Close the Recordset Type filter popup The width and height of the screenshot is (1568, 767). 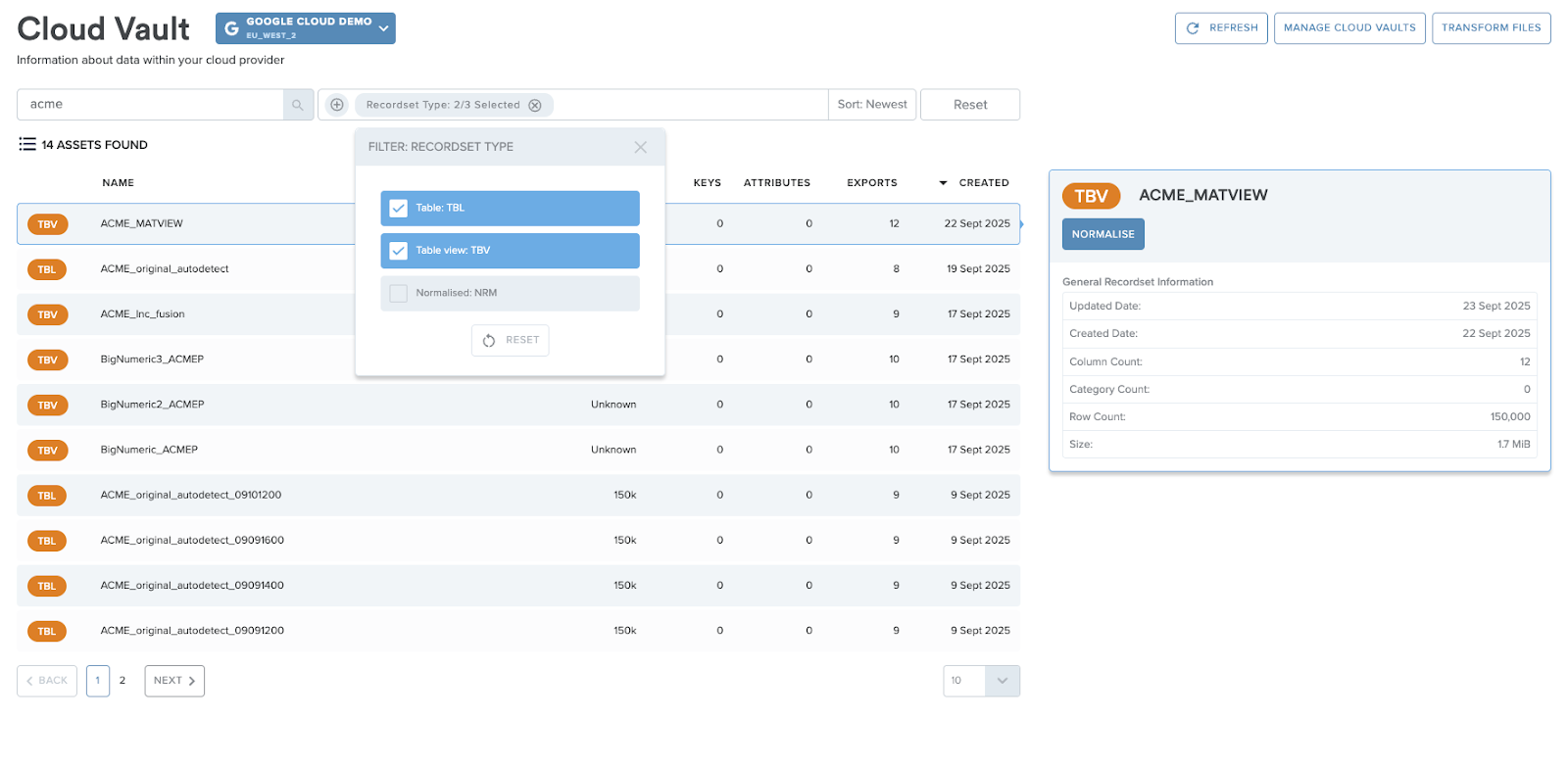point(641,147)
